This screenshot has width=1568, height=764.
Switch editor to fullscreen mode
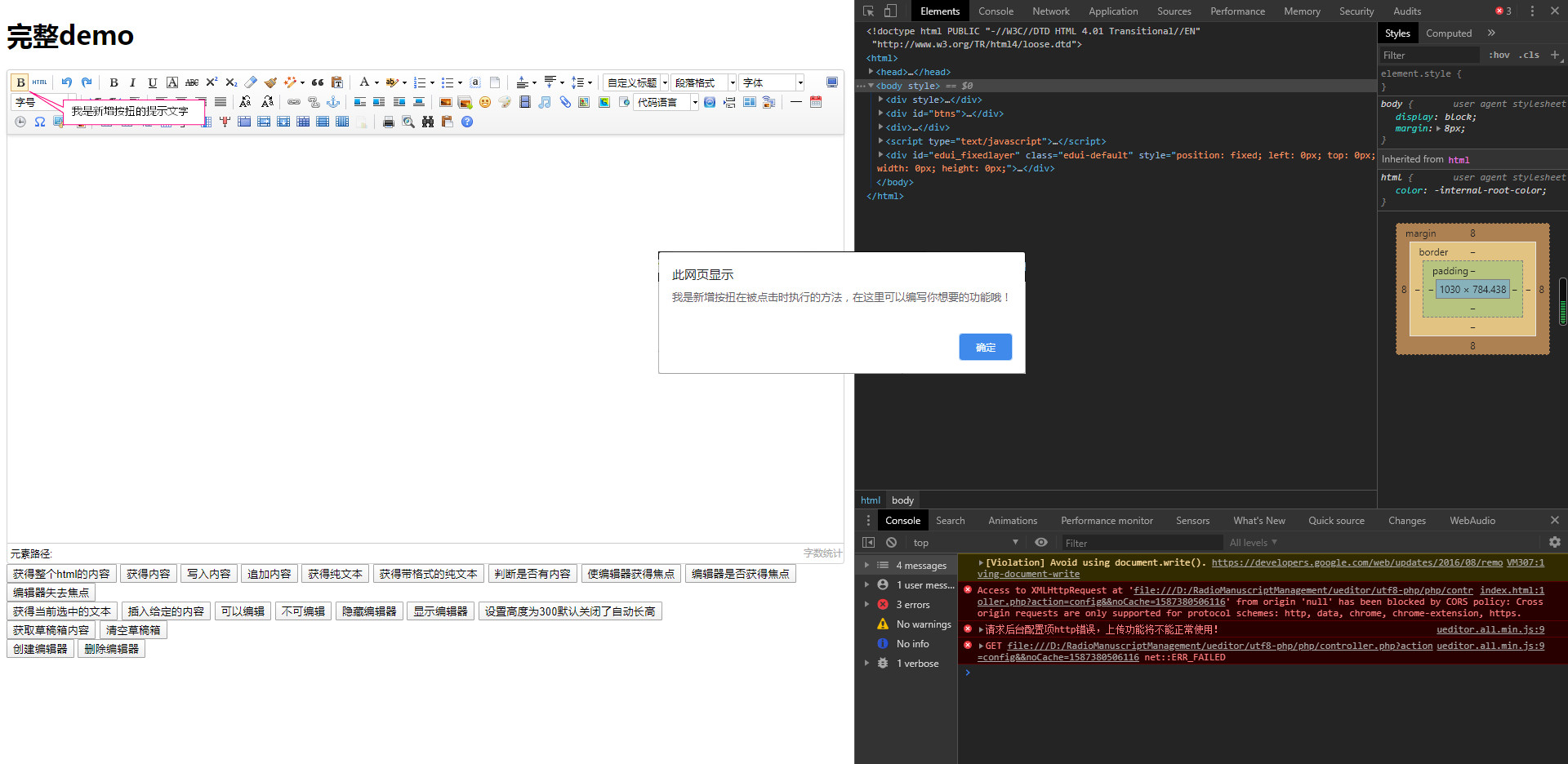click(831, 82)
